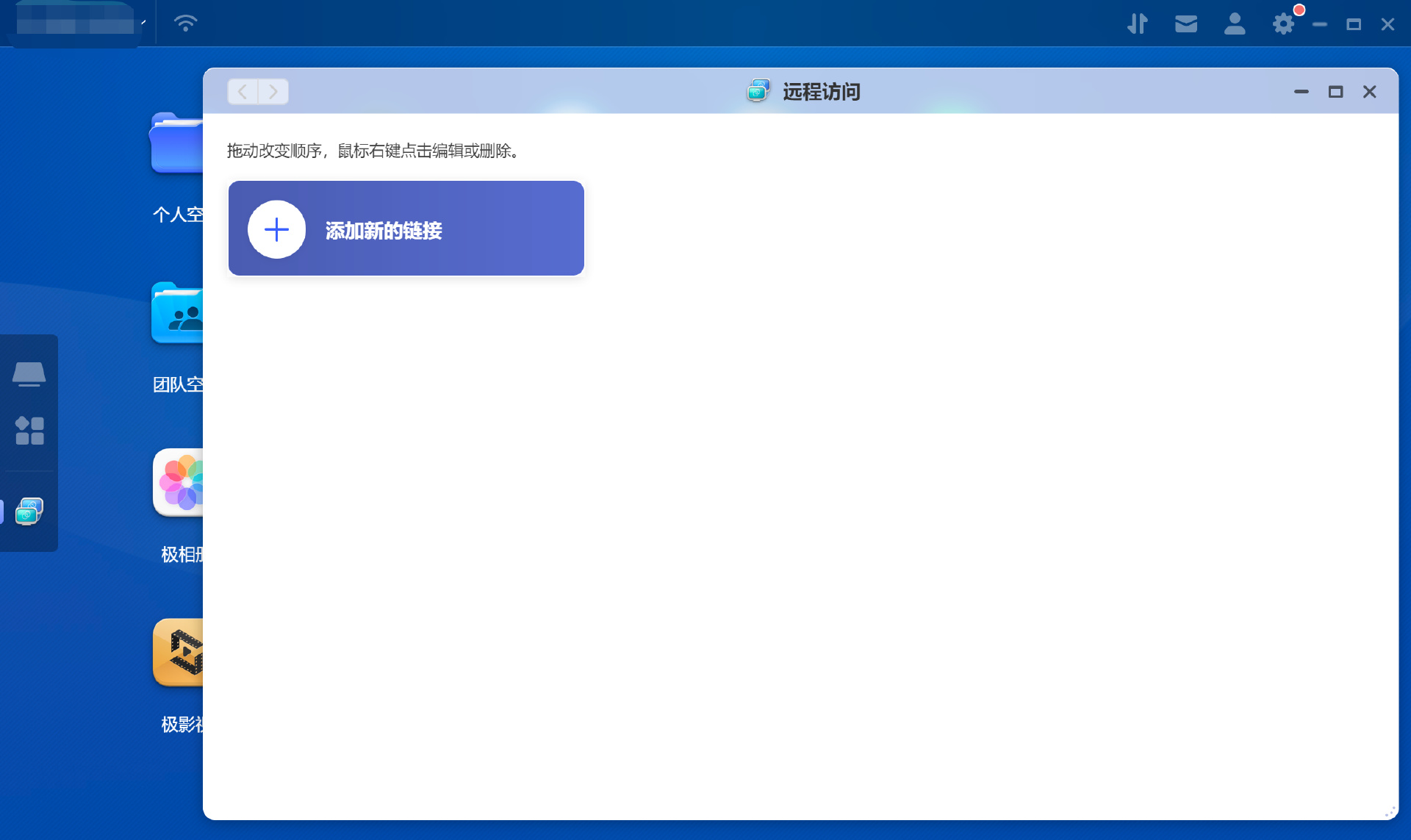Launch the video app icon
Screen dimensions: 1411x840
click(x=179, y=653)
